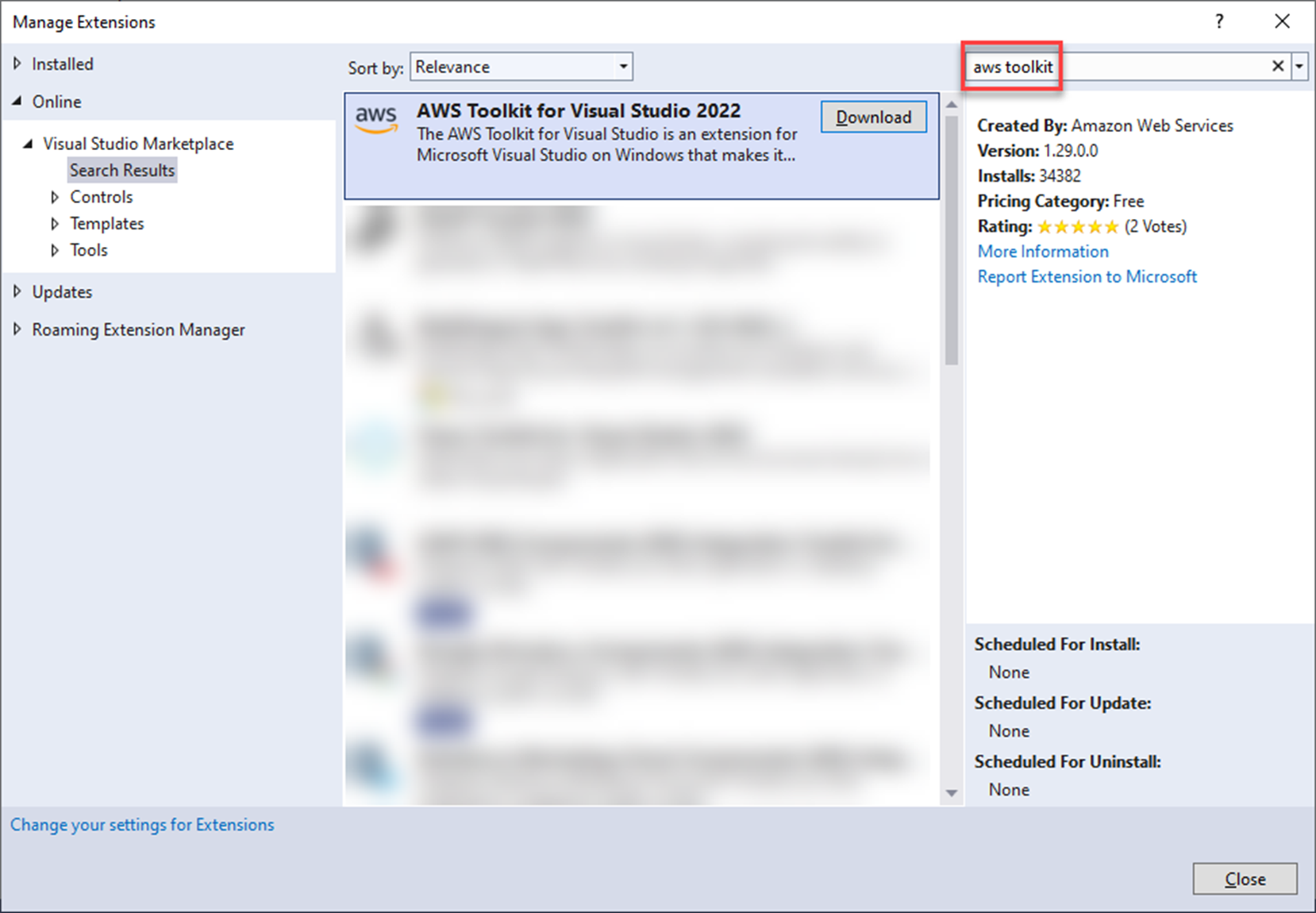Click the results list scrollbar thumb
The image size is (1316, 913).
coord(952,240)
